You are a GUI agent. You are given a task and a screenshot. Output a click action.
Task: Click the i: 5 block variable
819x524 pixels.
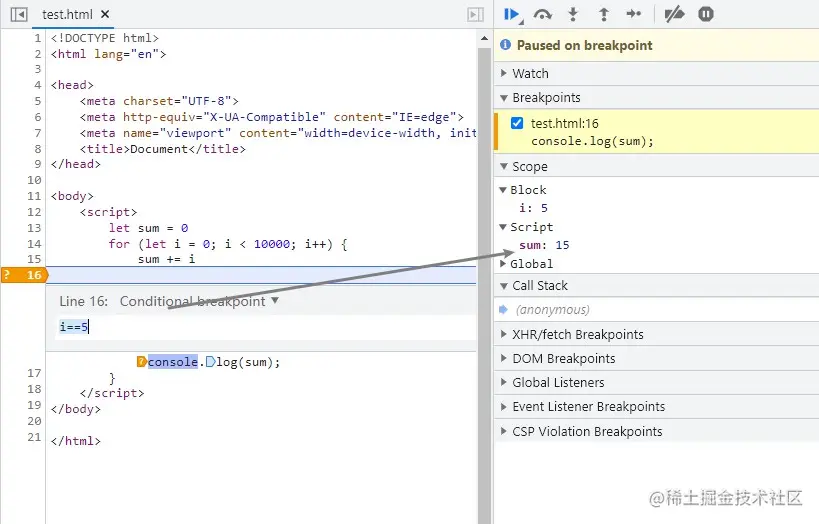pyautogui.click(x=533, y=208)
